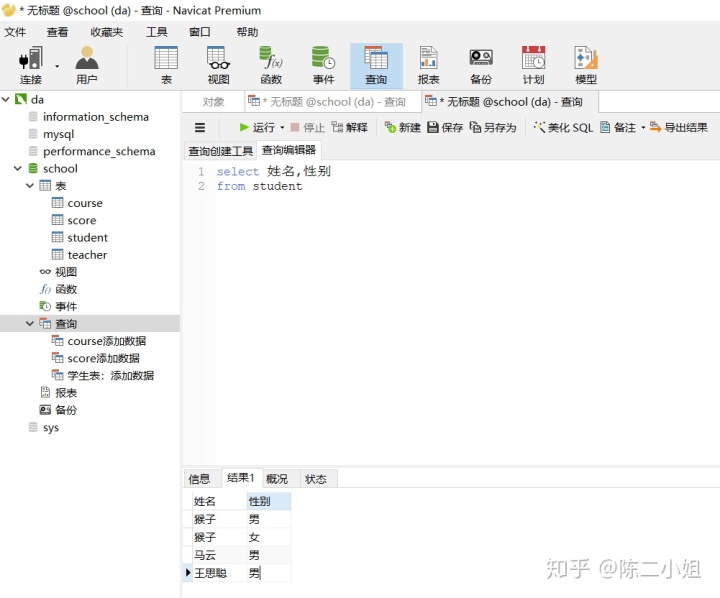Open the 信息 message tab
Image resolution: width=720 pixels, height=598 pixels.
[199, 479]
